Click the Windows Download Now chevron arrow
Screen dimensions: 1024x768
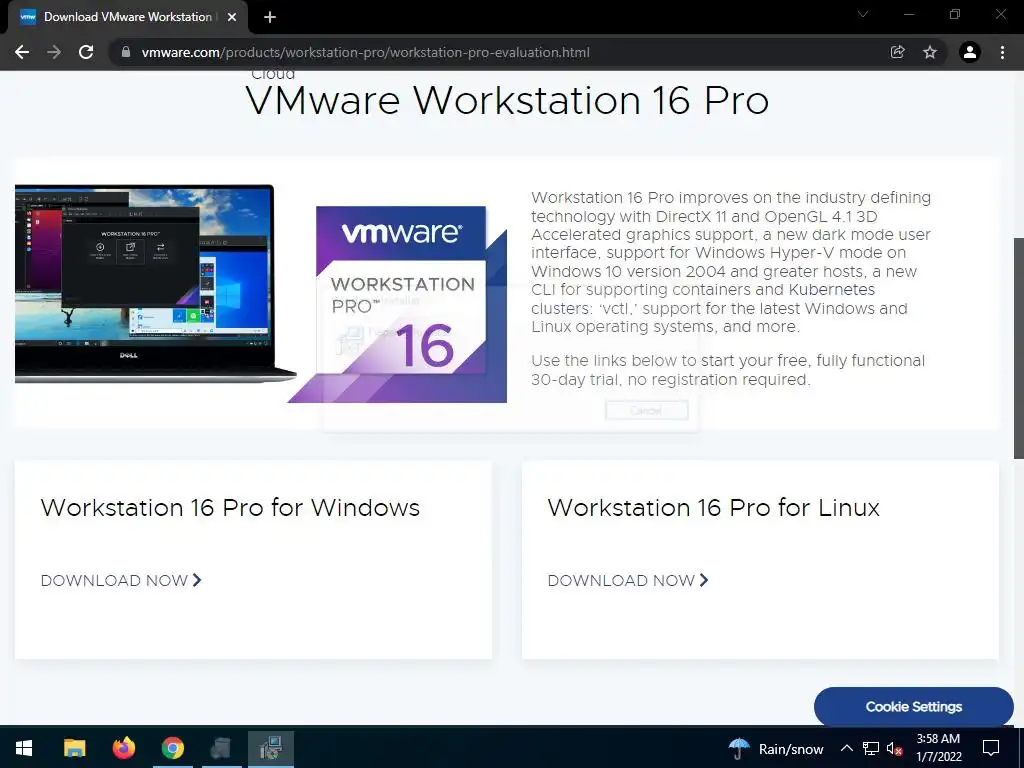click(x=197, y=580)
